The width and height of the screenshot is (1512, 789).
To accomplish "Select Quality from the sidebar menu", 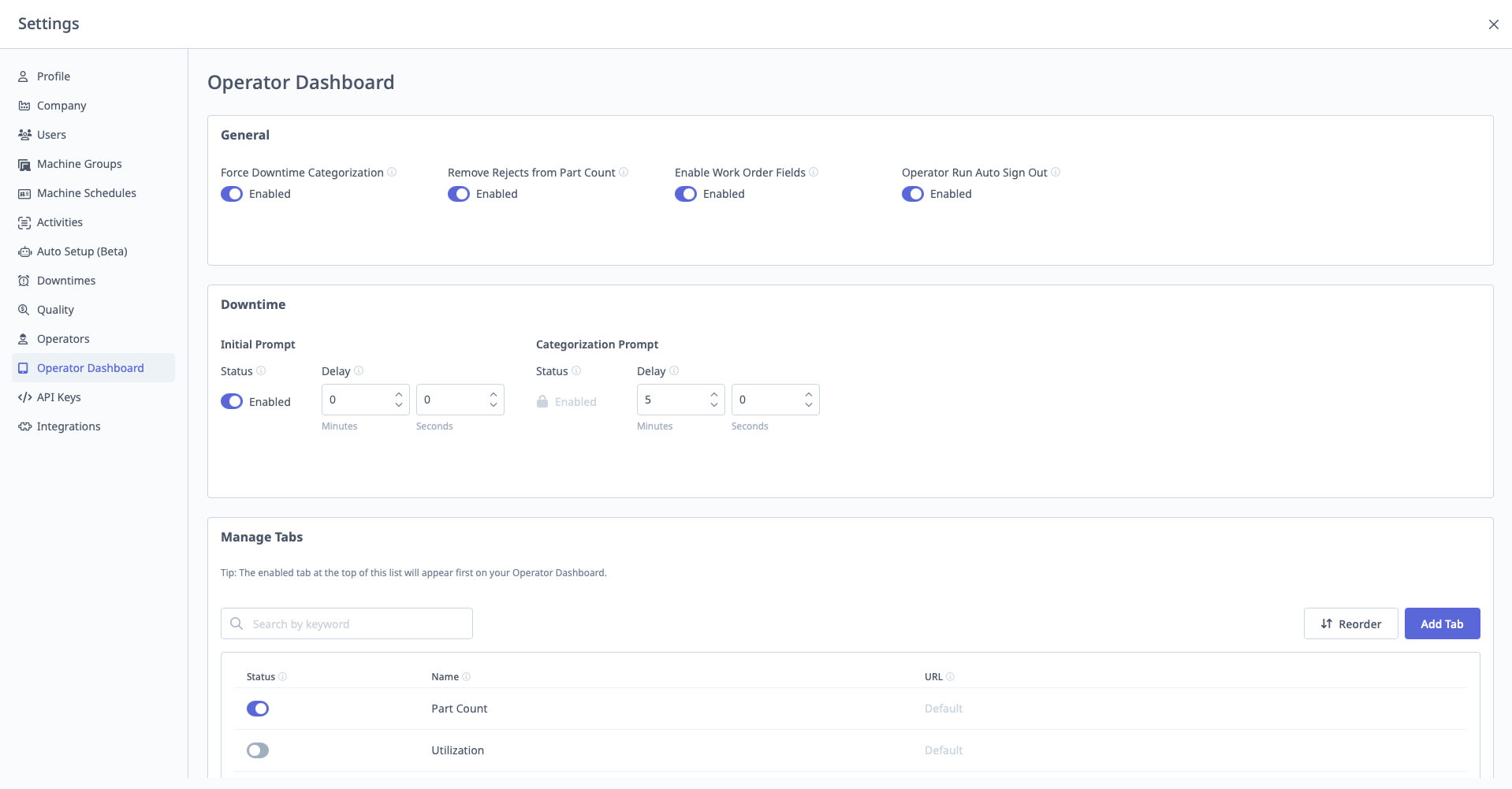I will pos(55,309).
